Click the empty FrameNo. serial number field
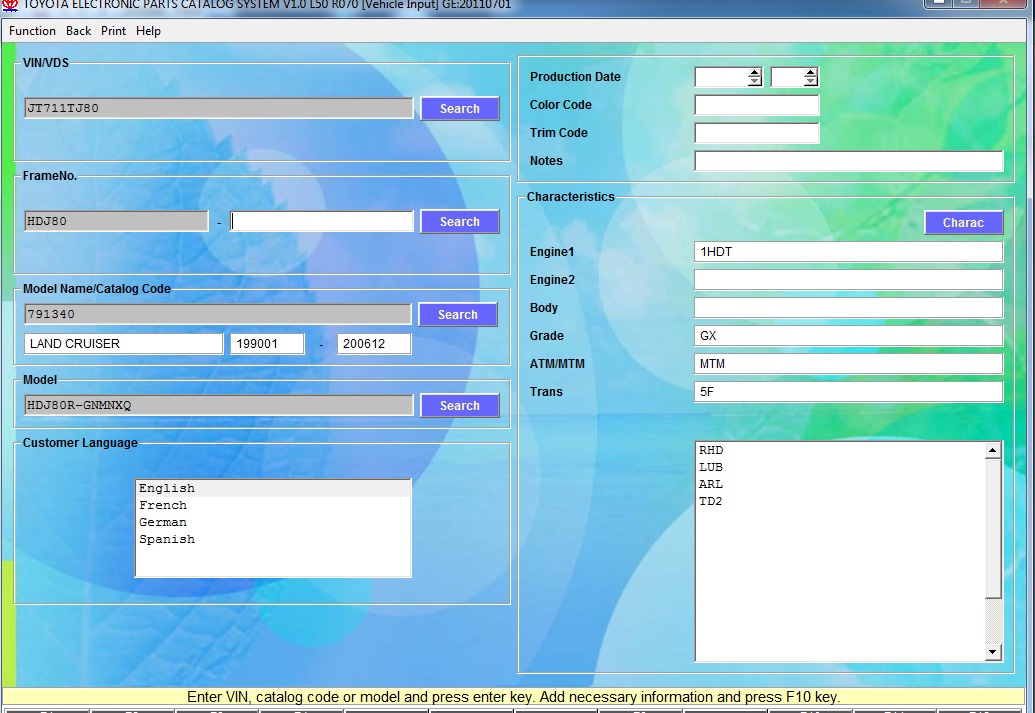The width and height of the screenshot is (1035, 713). (x=322, y=221)
